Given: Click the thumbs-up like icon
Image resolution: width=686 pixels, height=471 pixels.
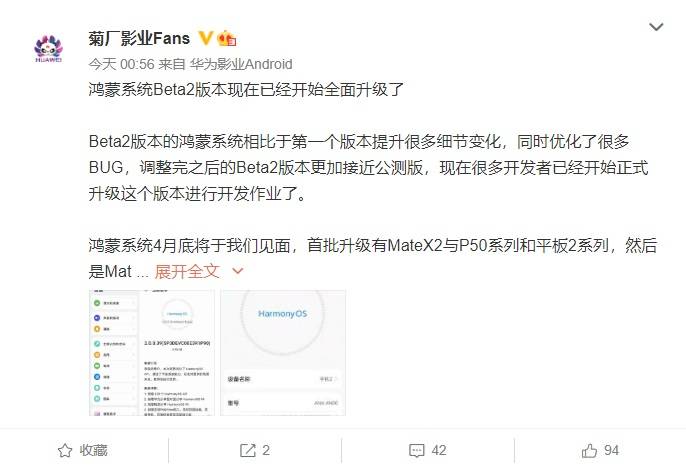Looking at the screenshot, I should 589,450.
